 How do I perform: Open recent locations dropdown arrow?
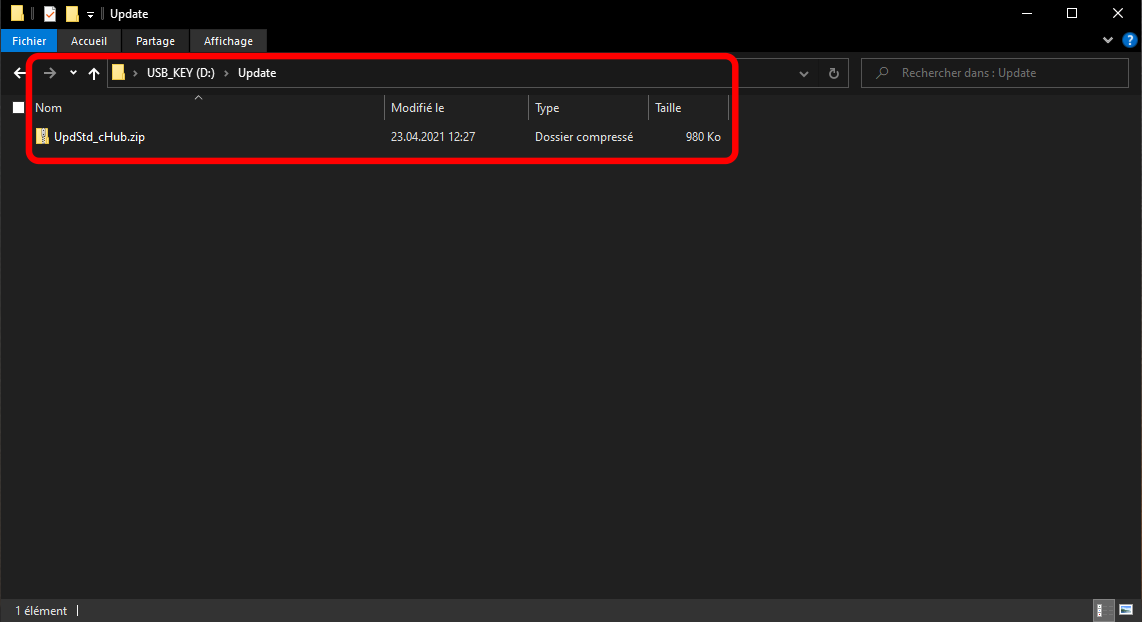tap(73, 73)
